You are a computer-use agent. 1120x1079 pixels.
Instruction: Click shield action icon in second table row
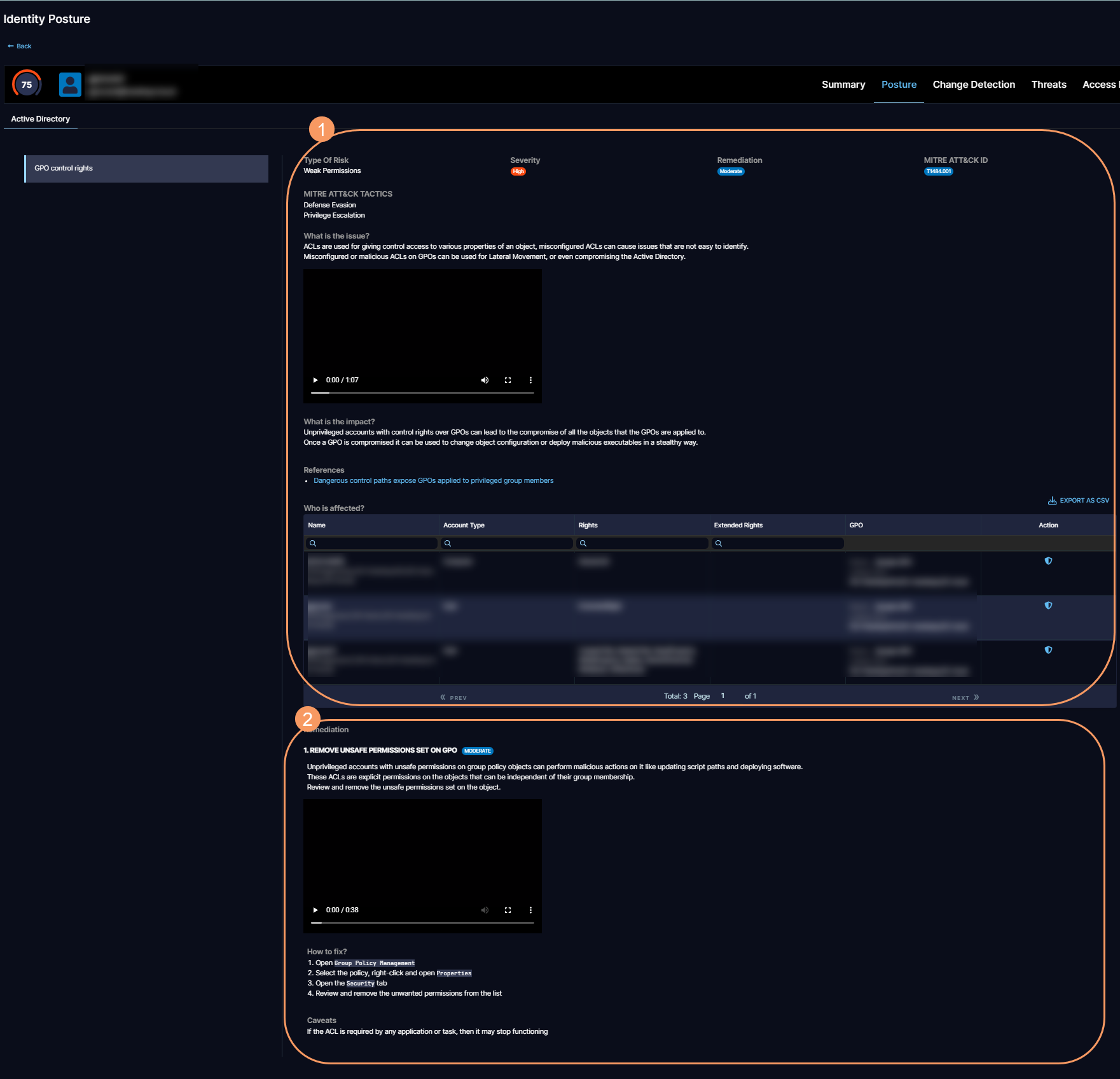[x=1048, y=606]
